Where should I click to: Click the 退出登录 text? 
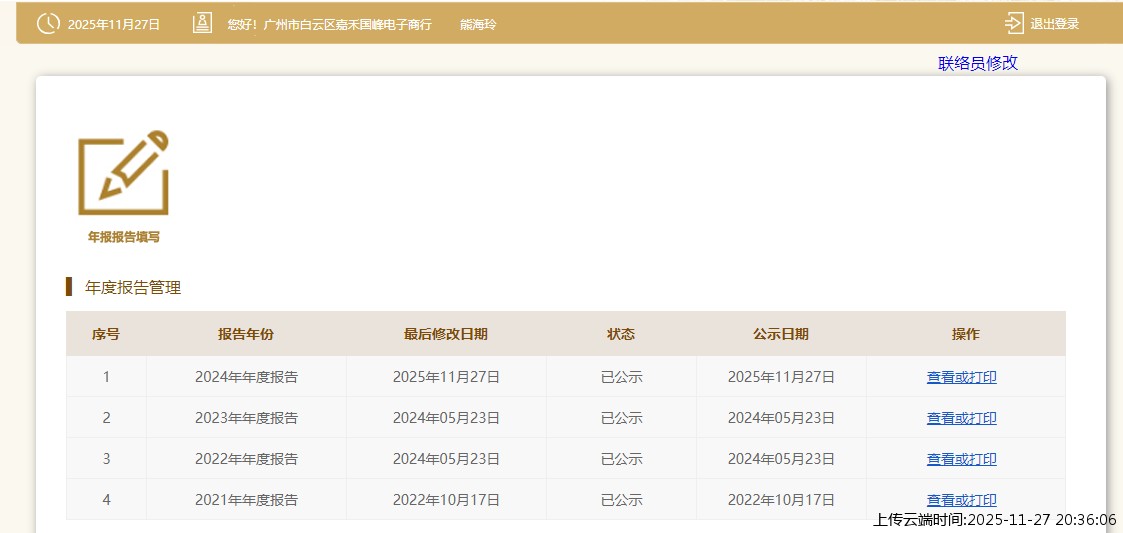(1055, 24)
